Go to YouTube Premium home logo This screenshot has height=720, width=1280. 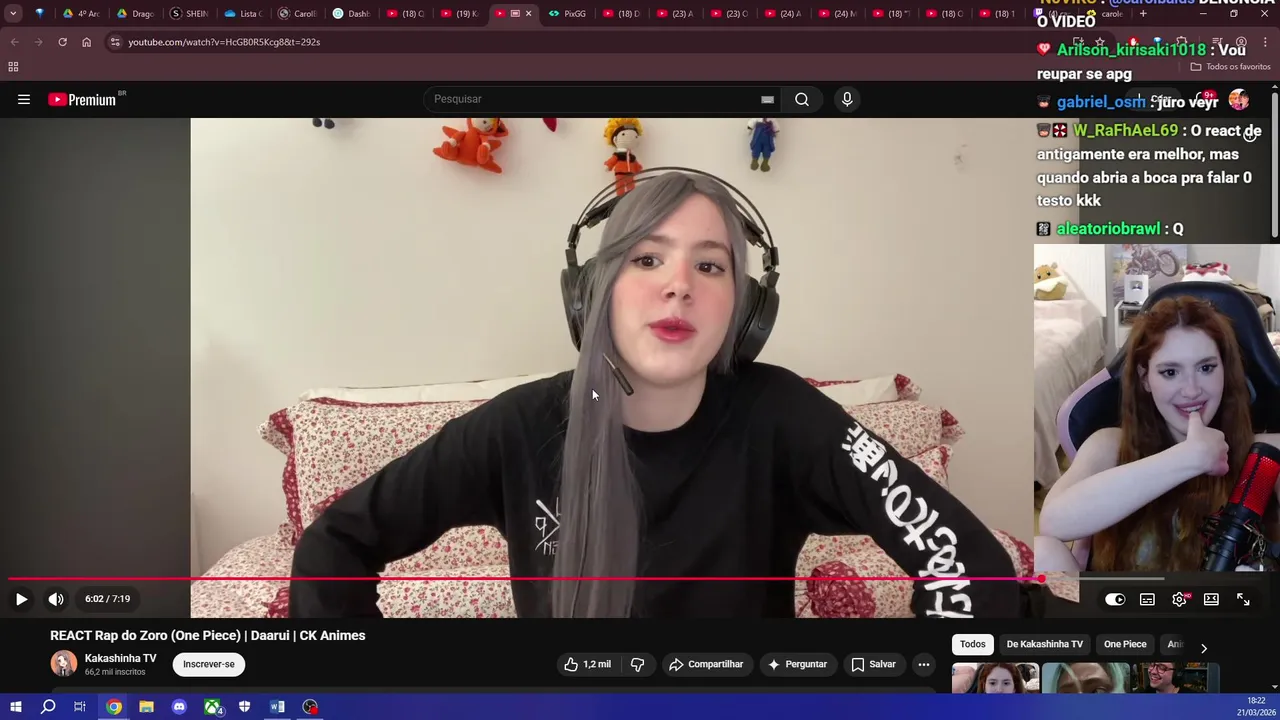[82, 99]
